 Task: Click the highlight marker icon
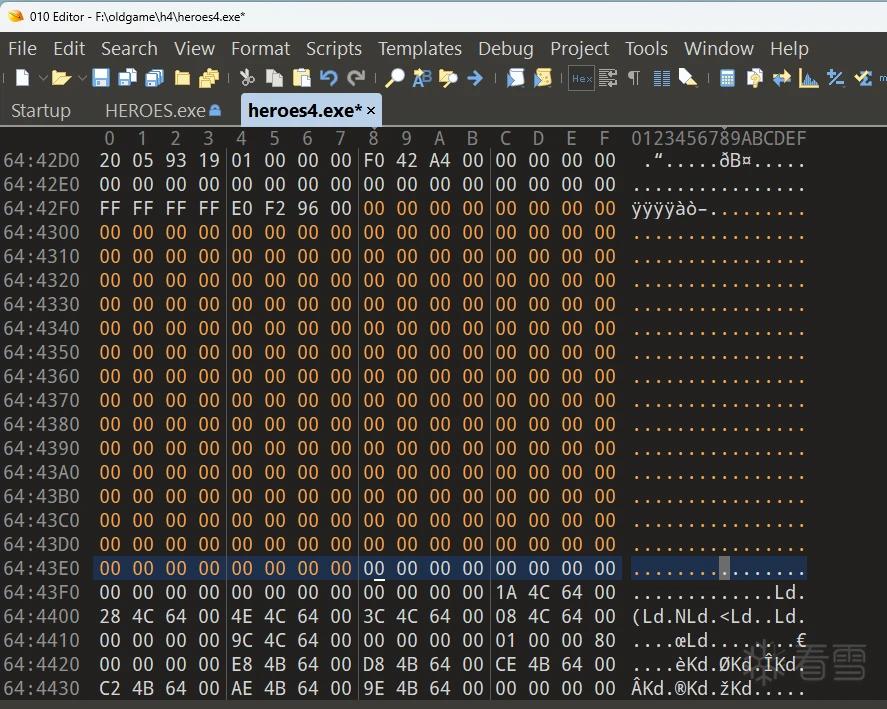688,78
